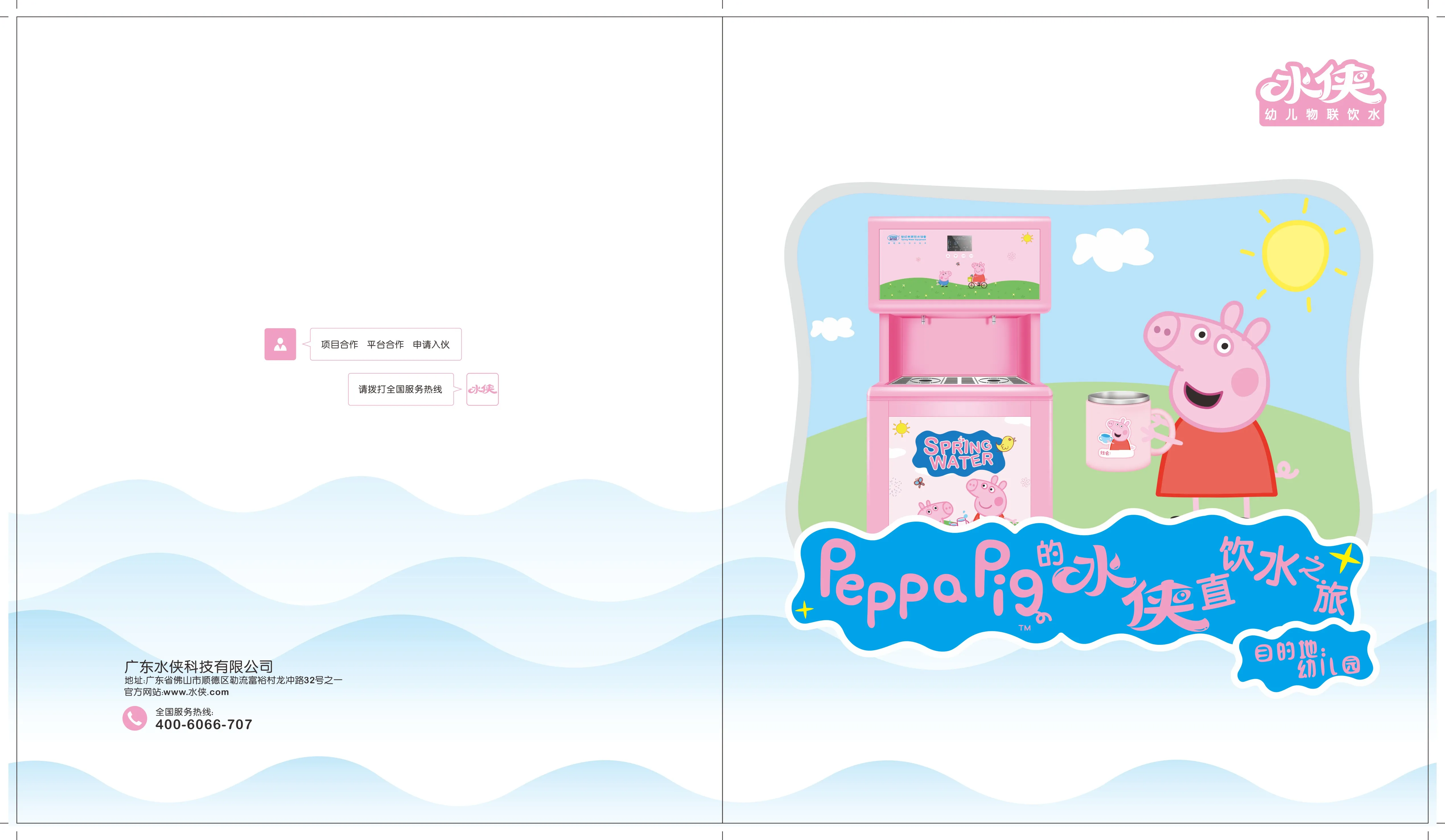Viewport: 1445px width, 840px height.
Task: Click the yellow four-point star beside 饮水之旅
Action: 1345,559
